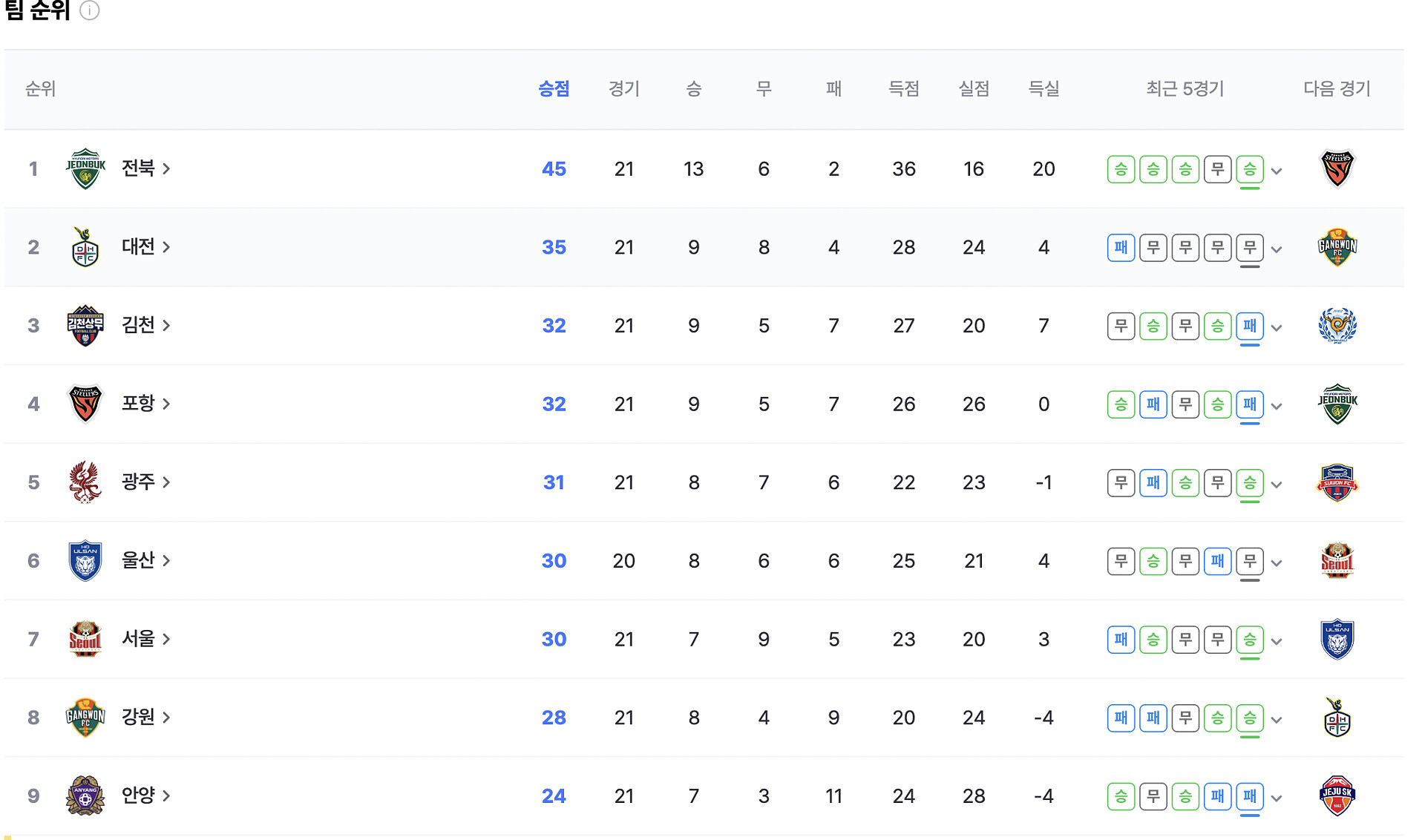The image size is (1425, 840).
Task: Open the Jeju SK next-match crest for 안양
Action: 1337,796
